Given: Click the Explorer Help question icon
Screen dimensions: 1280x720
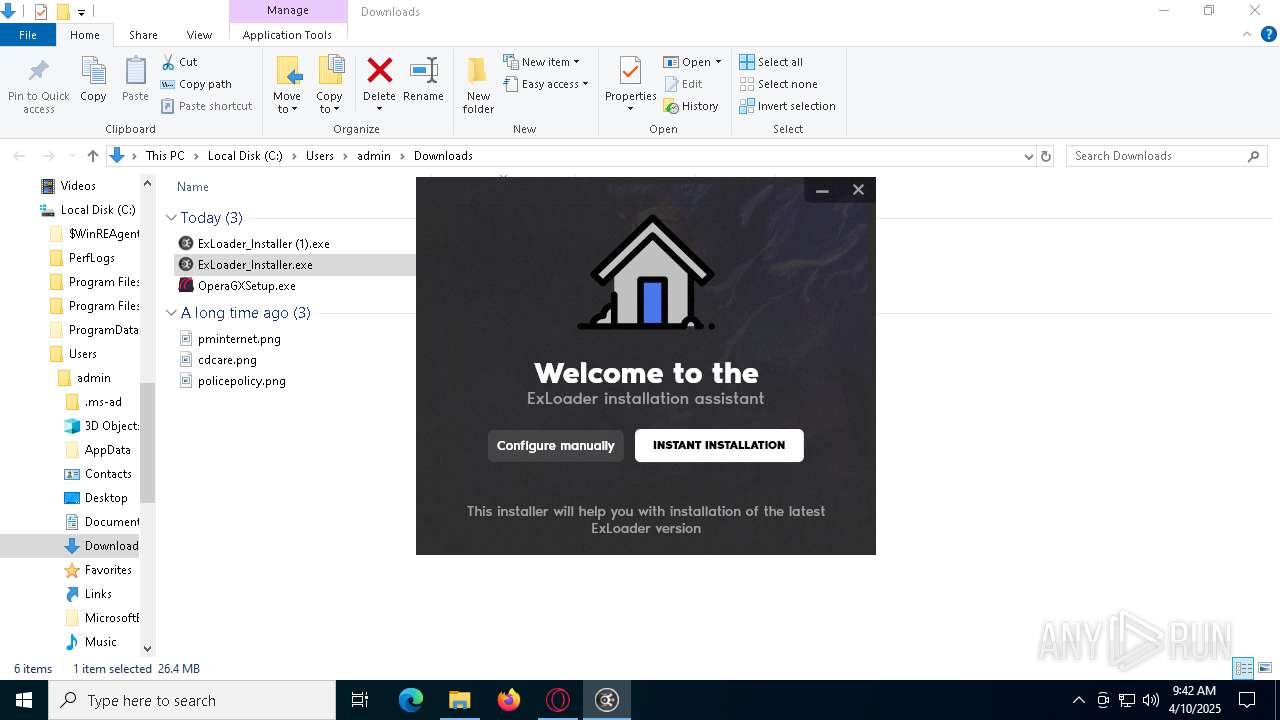Looking at the screenshot, I should tap(1269, 34).
